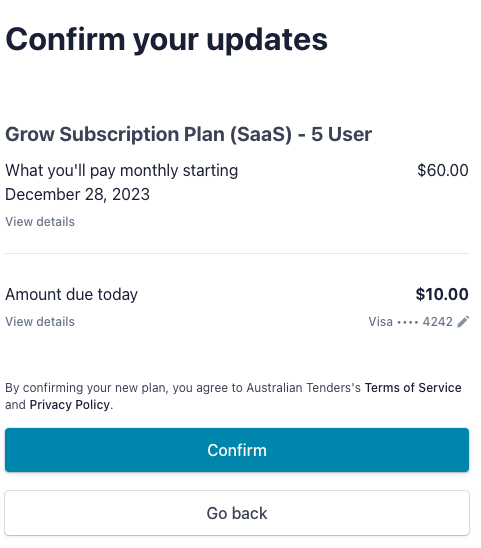
Task: Click the Amount due today label
Action: [71, 294]
